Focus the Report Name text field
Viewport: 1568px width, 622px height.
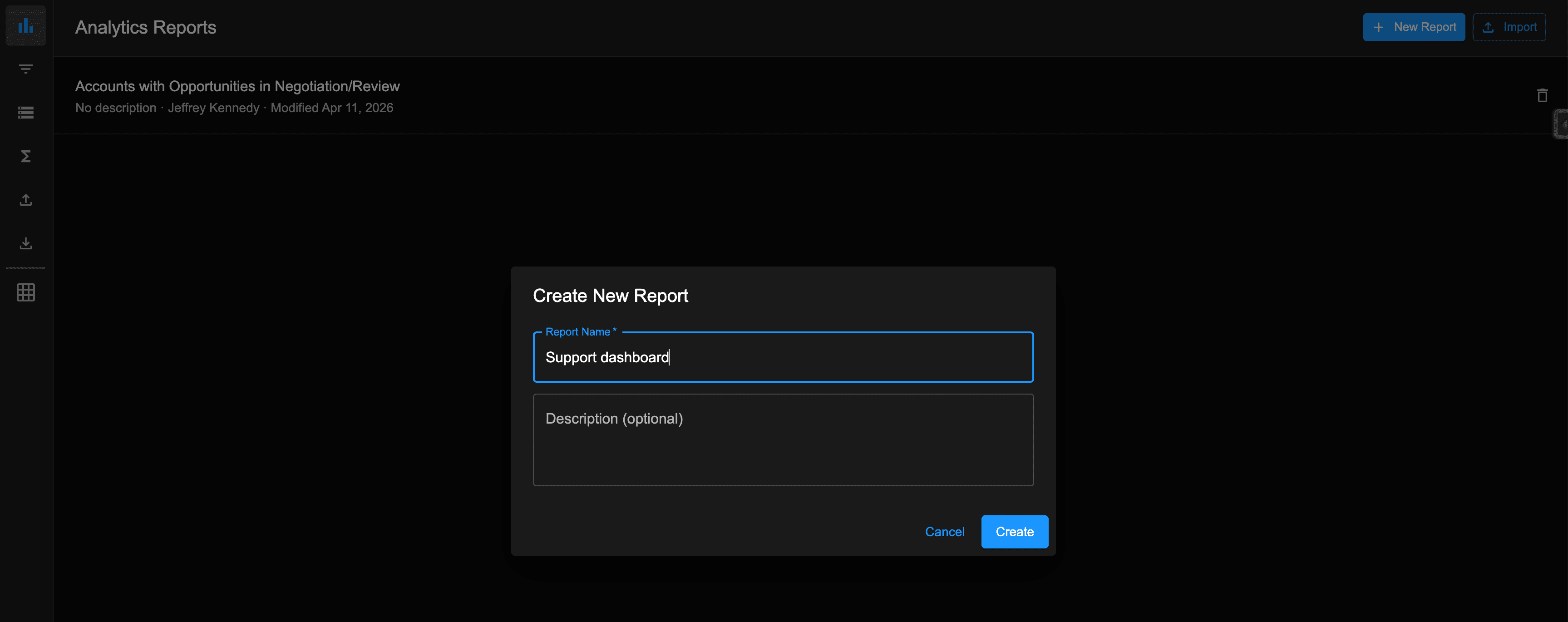point(783,357)
